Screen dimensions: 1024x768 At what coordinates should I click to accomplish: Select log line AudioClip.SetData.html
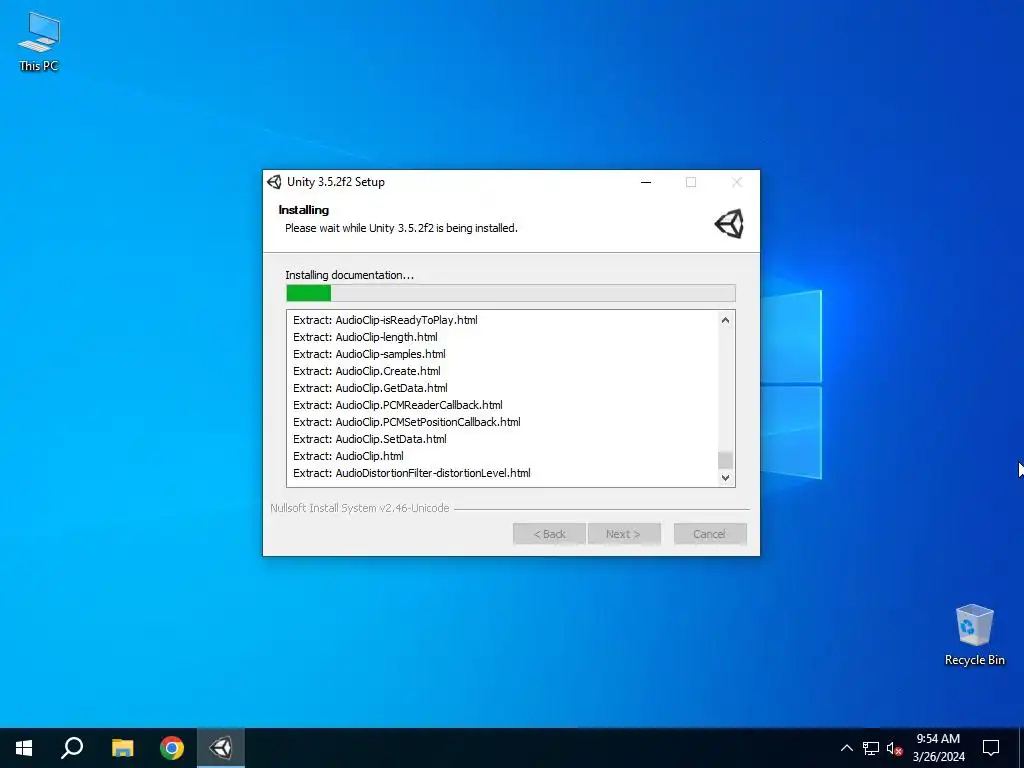click(370, 439)
